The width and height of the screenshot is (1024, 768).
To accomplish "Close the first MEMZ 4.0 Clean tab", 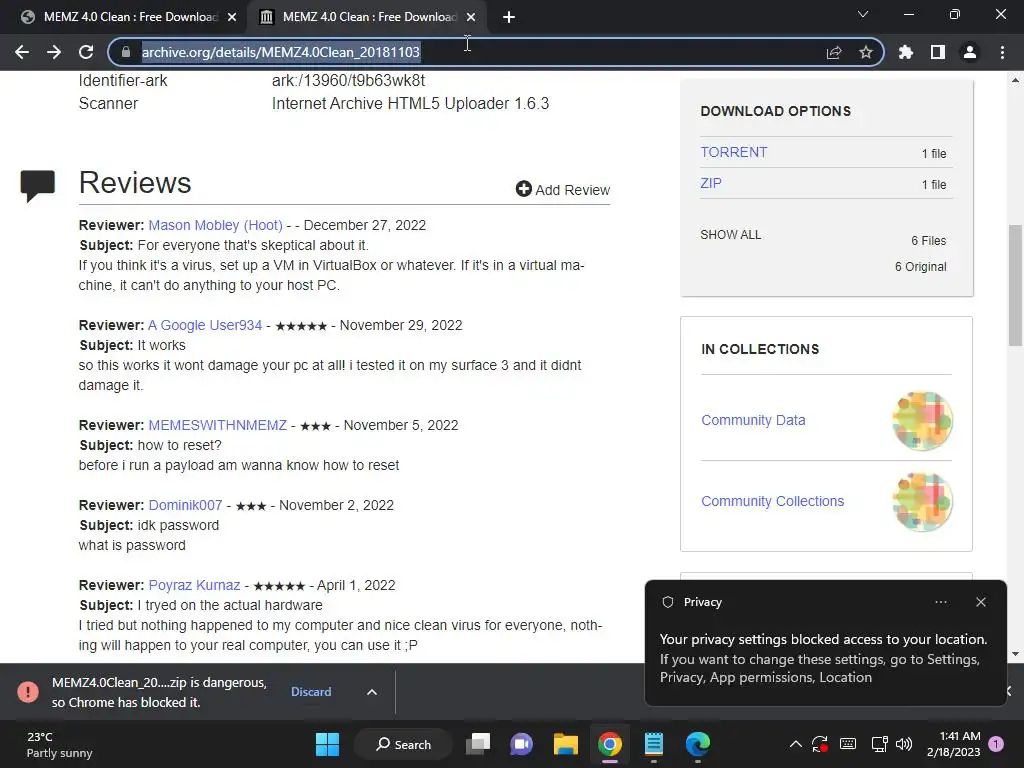I will click(232, 17).
